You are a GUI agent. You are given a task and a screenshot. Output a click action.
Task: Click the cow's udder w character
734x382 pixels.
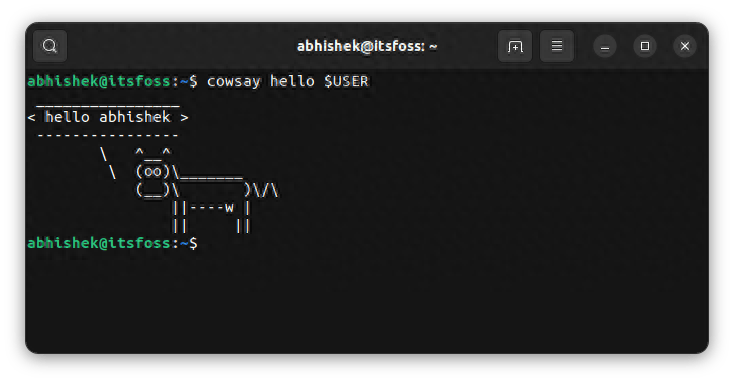pos(229,207)
